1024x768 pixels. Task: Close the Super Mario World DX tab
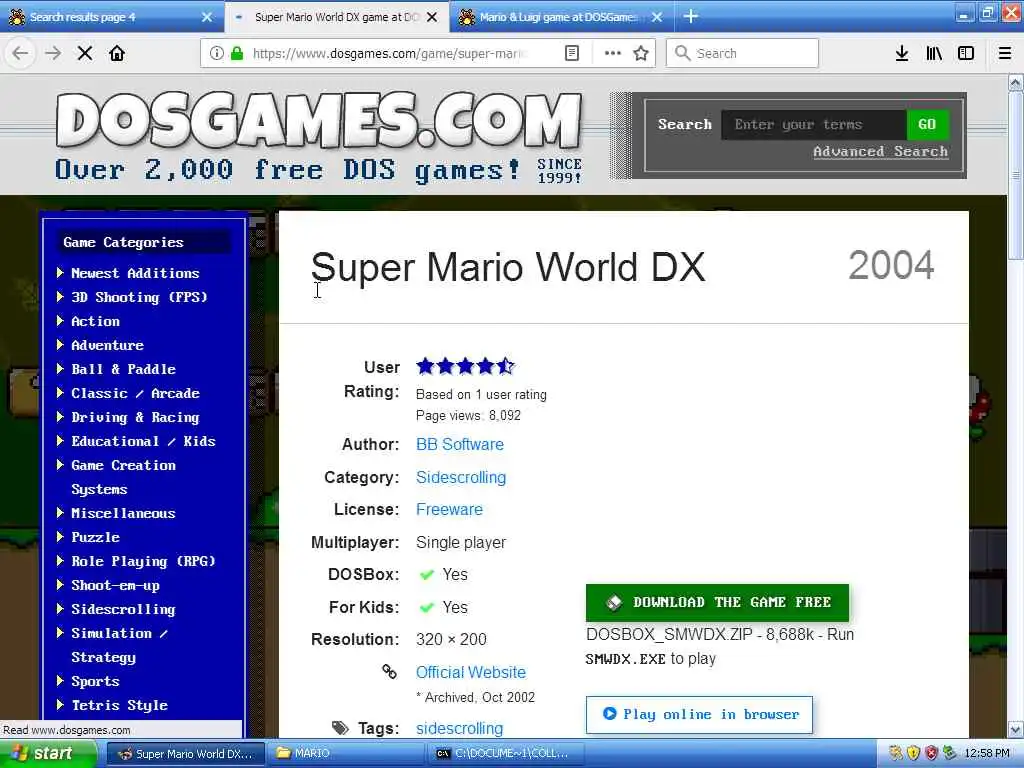click(432, 17)
